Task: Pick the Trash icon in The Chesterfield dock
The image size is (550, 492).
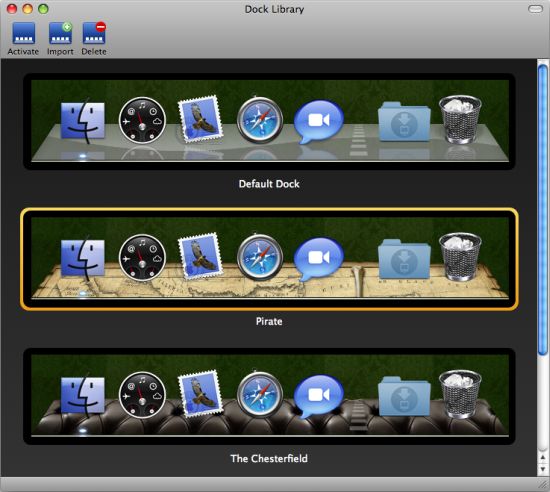Action: click(x=460, y=394)
